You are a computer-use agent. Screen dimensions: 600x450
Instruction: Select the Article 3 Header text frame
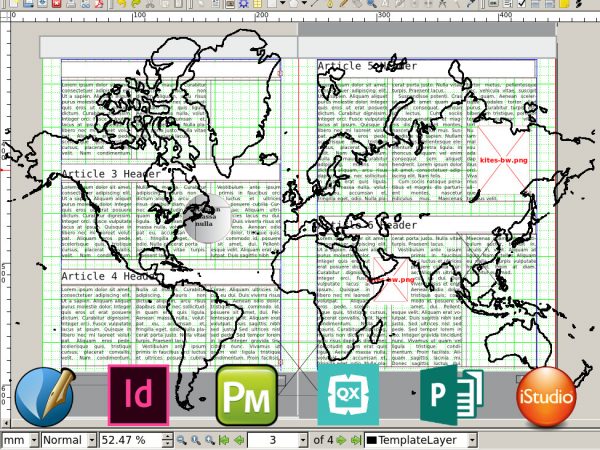click(171, 174)
